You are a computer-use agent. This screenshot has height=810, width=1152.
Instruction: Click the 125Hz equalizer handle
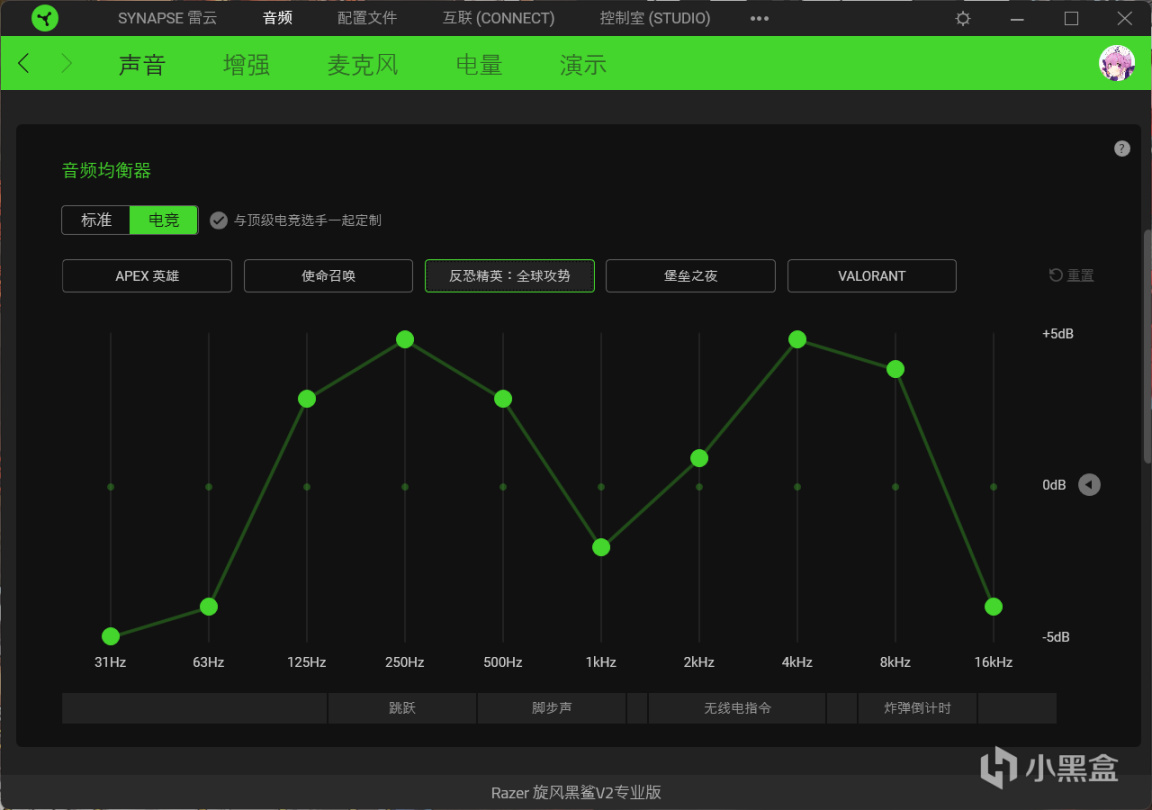pyautogui.click(x=307, y=398)
